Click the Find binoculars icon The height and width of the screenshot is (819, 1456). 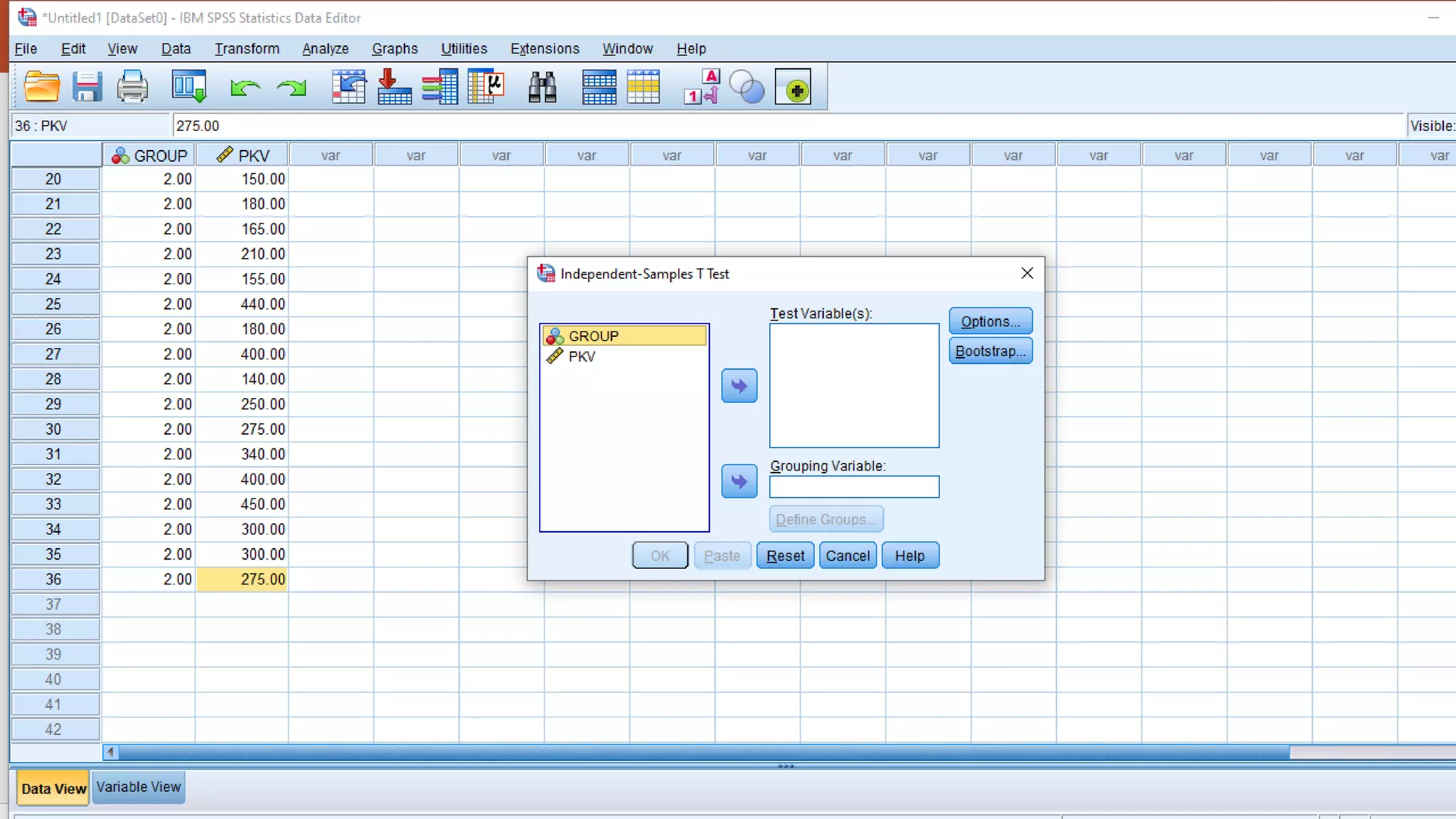(542, 87)
